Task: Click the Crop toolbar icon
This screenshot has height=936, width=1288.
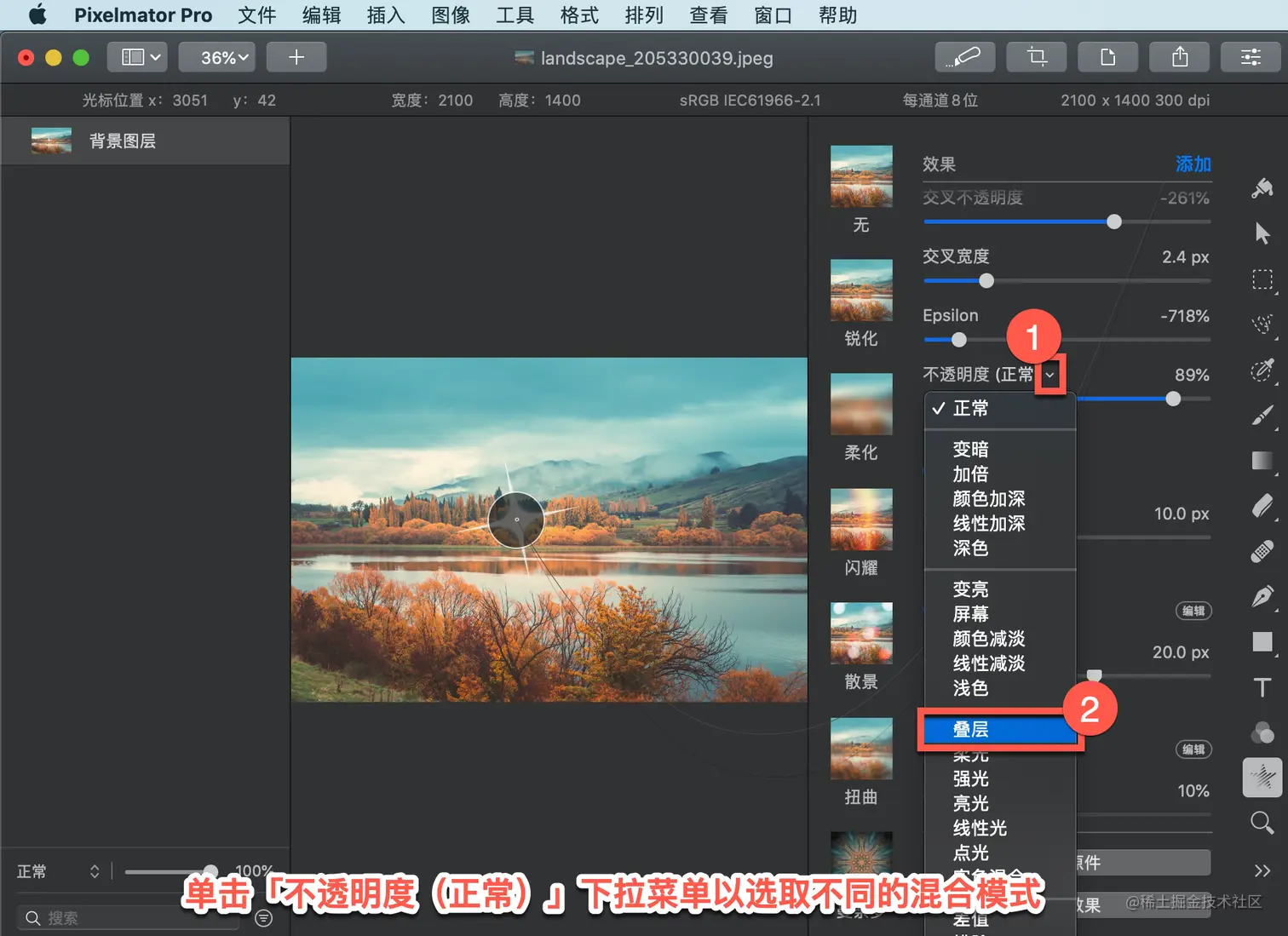Action: [x=1037, y=57]
